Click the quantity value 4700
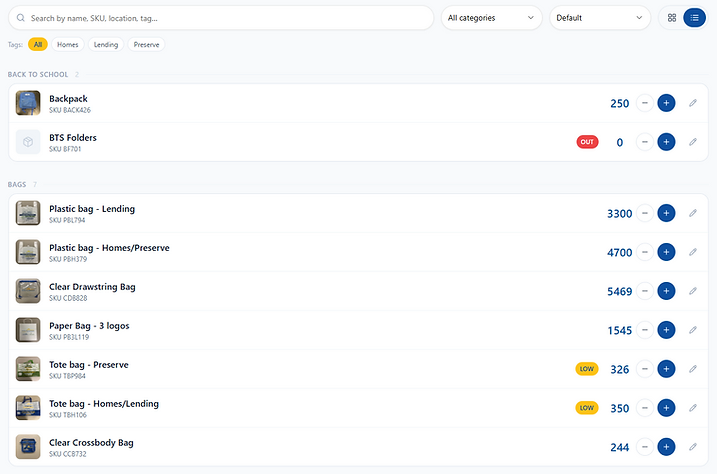This screenshot has width=717, height=474. point(620,253)
